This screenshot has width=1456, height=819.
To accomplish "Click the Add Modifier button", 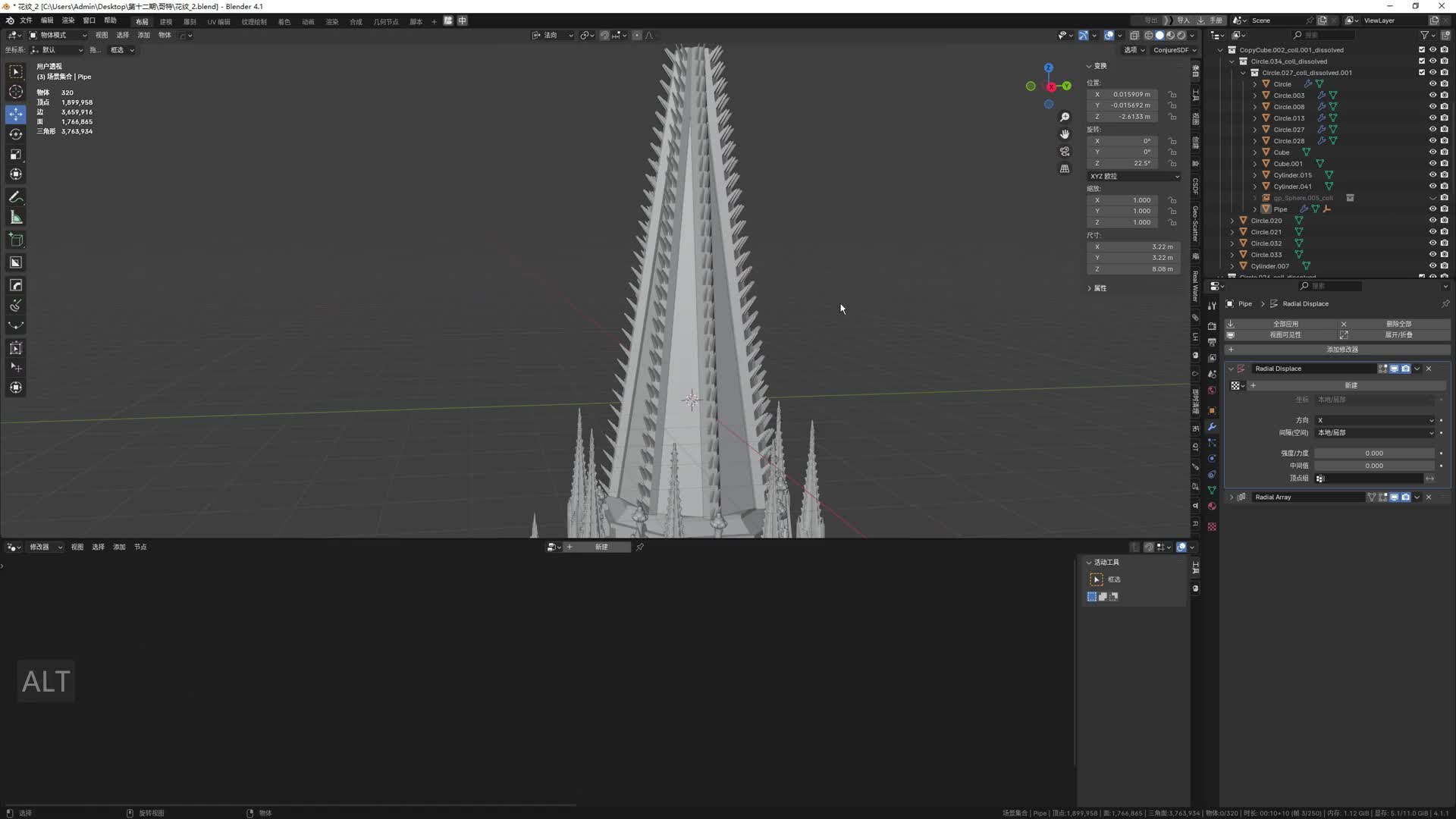I will 1341,350.
